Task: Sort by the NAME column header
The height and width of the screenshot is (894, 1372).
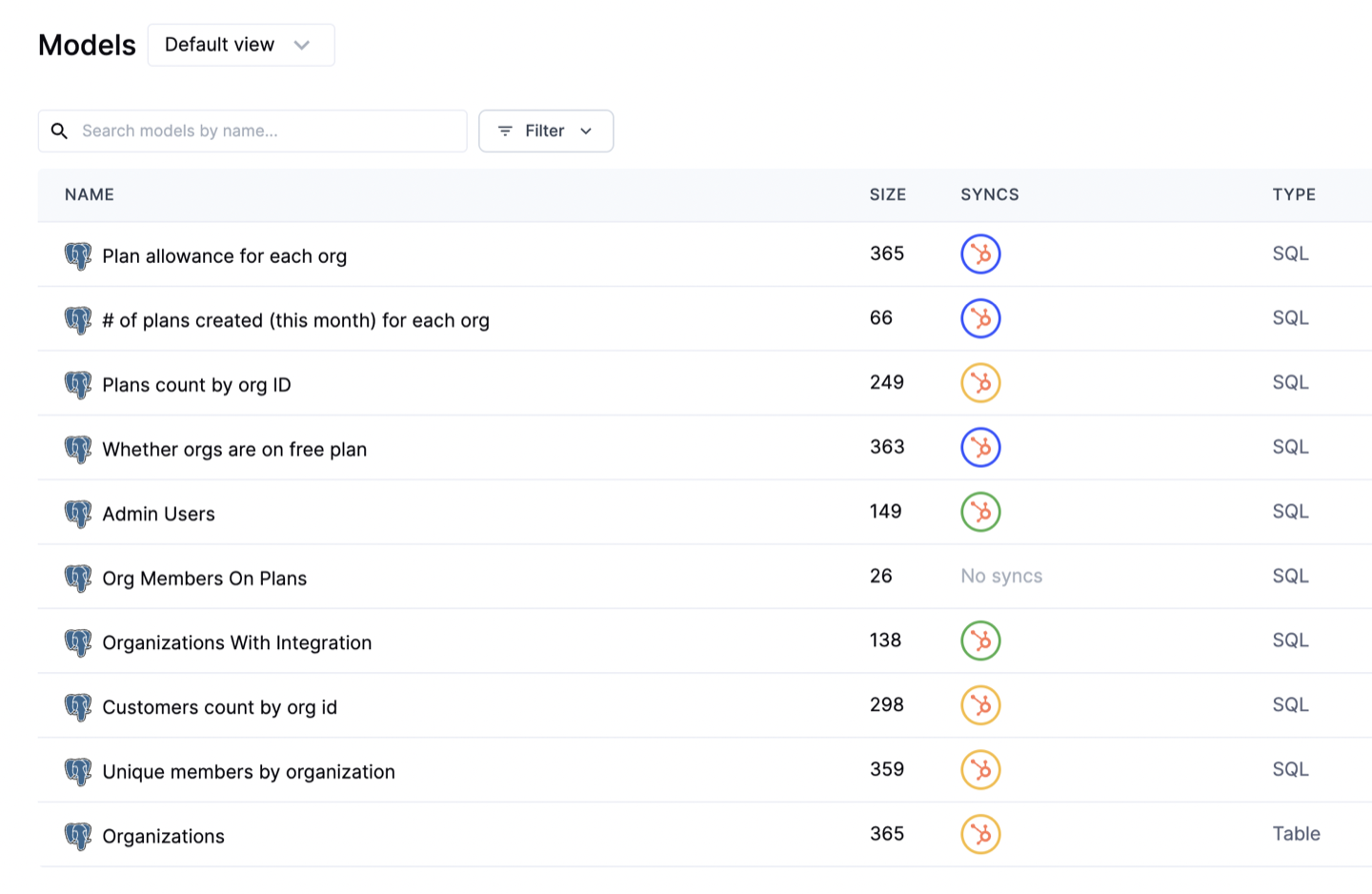Action: click(x=90, y=194)
